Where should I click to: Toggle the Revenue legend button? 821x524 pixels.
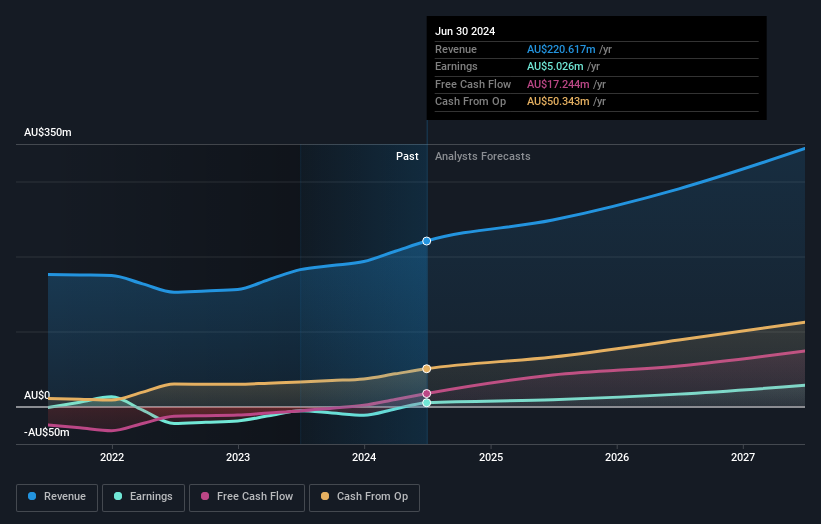[57, 497]
